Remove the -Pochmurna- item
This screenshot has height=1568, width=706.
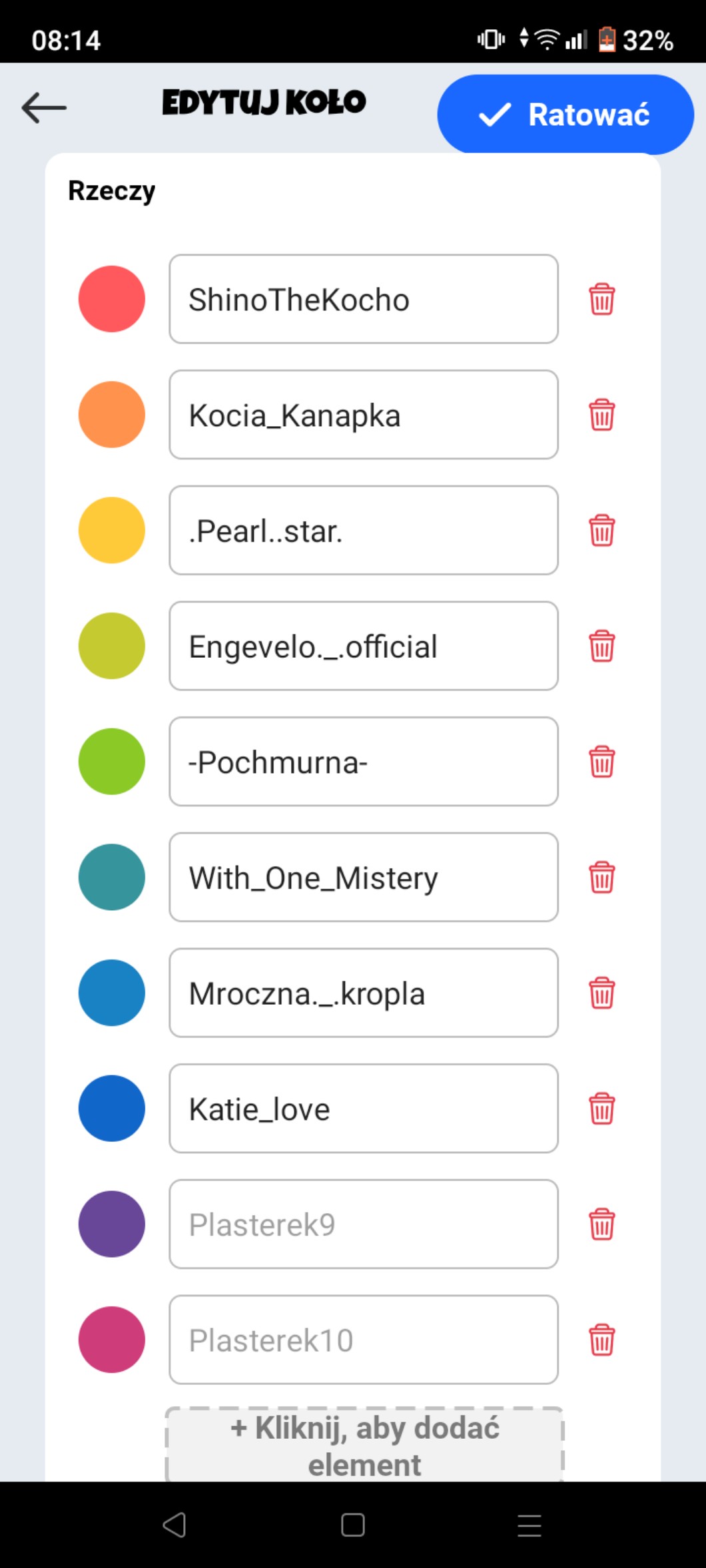[x=601, y=762]
